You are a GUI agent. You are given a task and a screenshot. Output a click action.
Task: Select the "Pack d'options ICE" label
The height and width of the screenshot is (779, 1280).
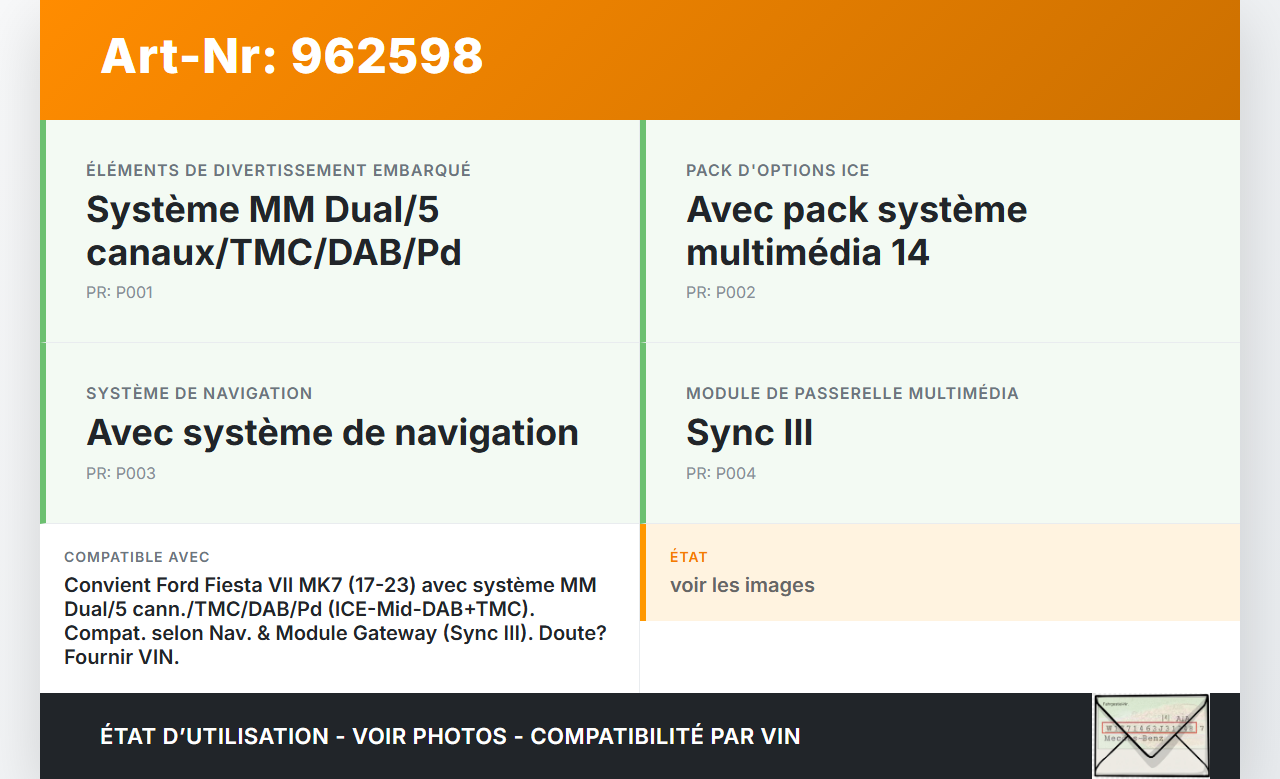tap(777, 170)
